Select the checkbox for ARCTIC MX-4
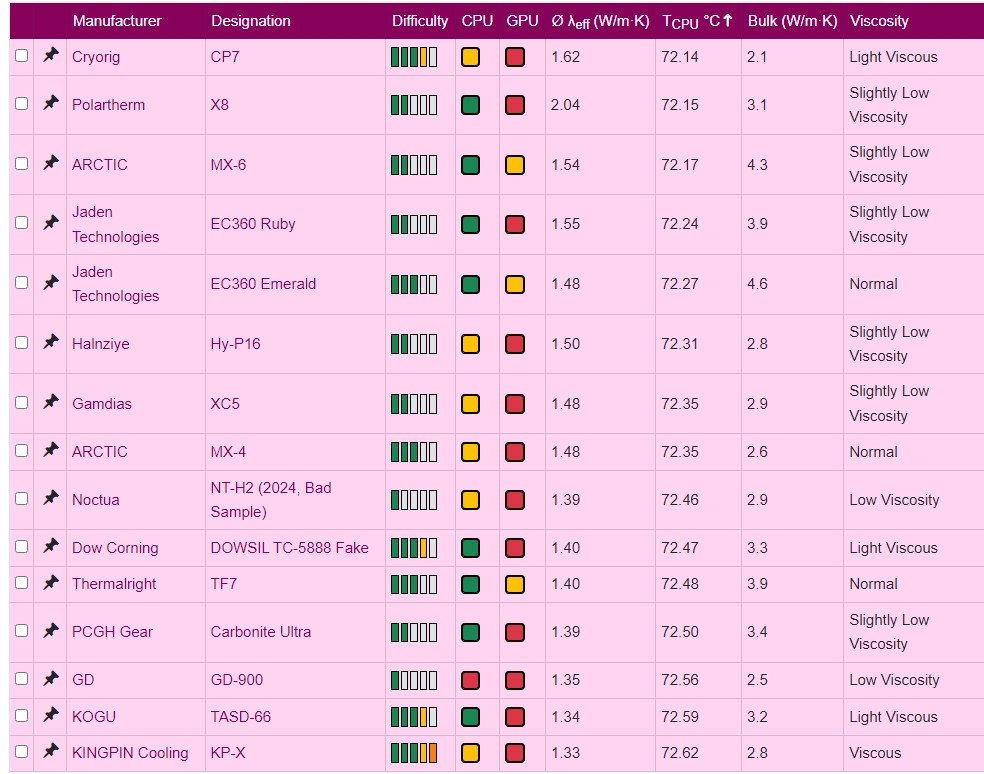 tap(22, 451)
